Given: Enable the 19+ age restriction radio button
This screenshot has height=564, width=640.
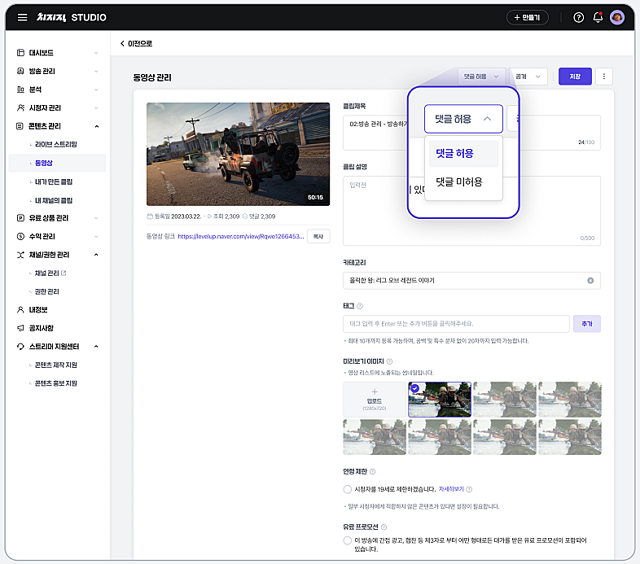Looking at the screenshot, I should [347, 489].
